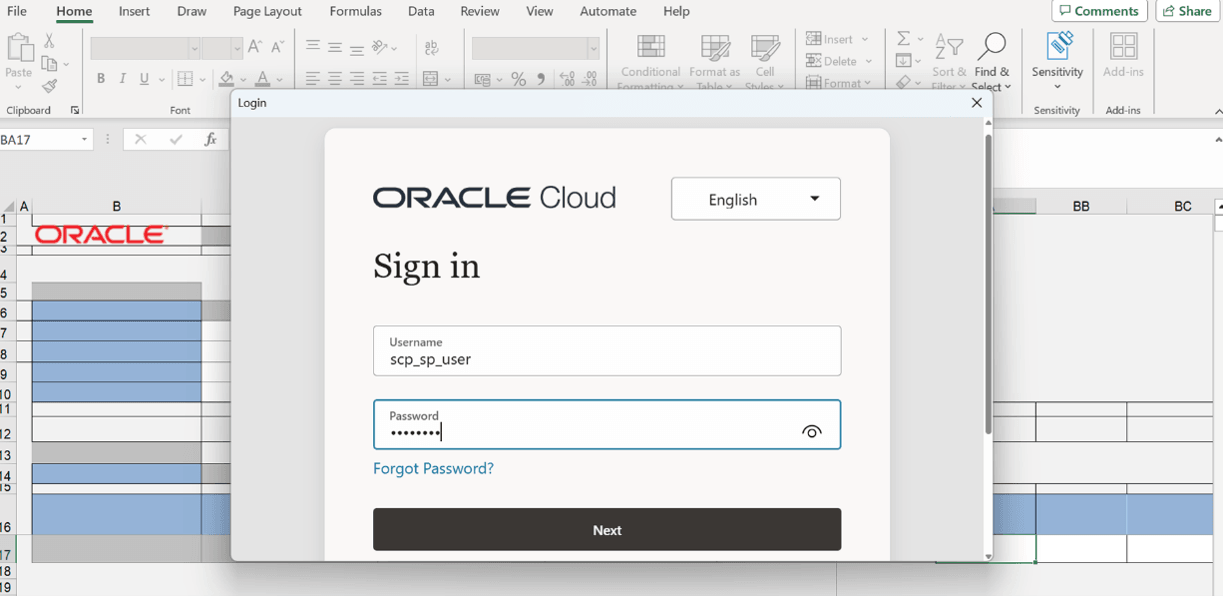Click the Username input field

pyautogui.click(x=607, y=350)
